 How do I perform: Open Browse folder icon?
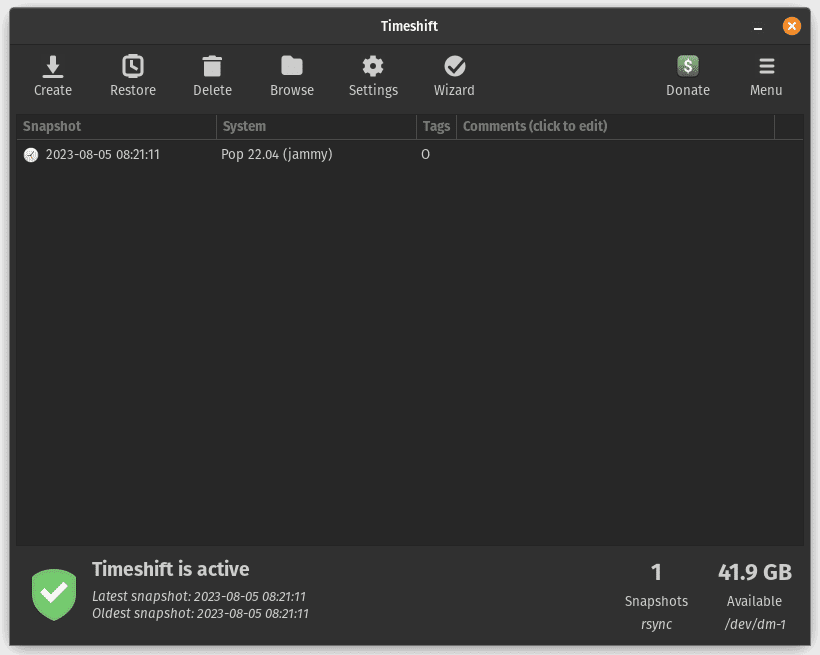(292, 66)
